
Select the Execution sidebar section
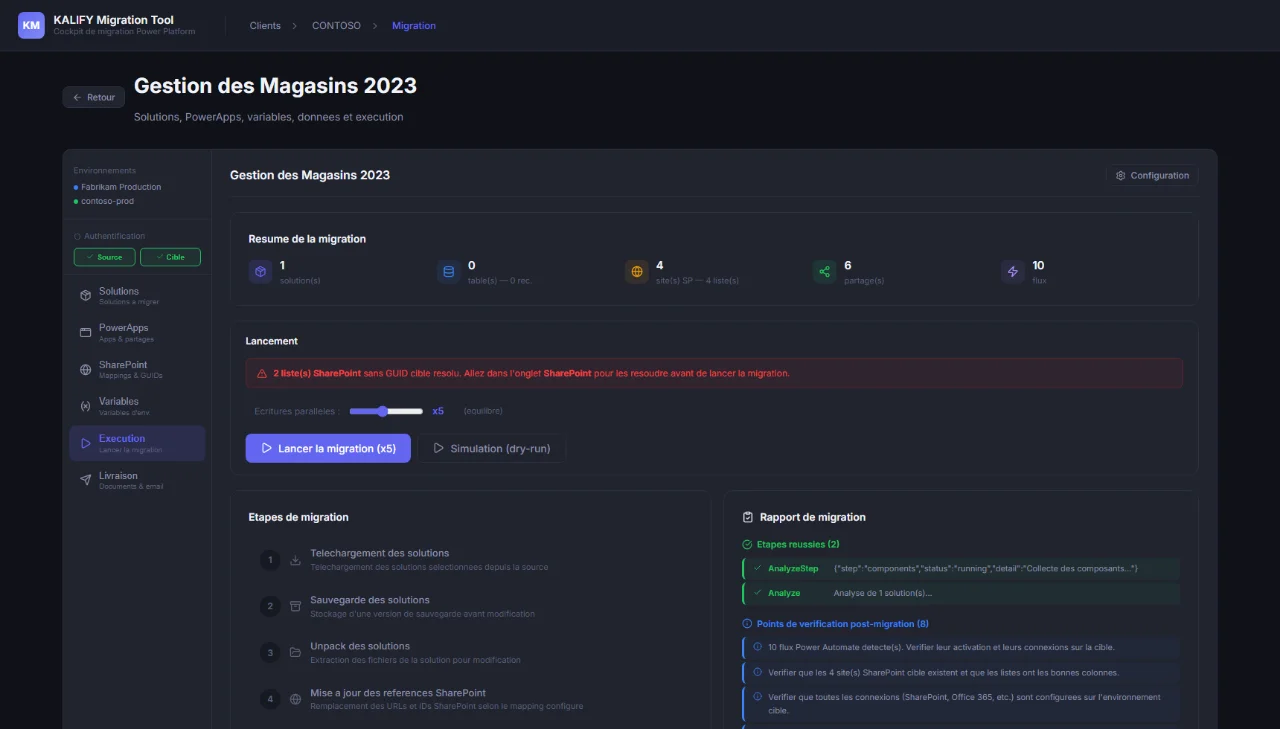(x=137, y=443)
